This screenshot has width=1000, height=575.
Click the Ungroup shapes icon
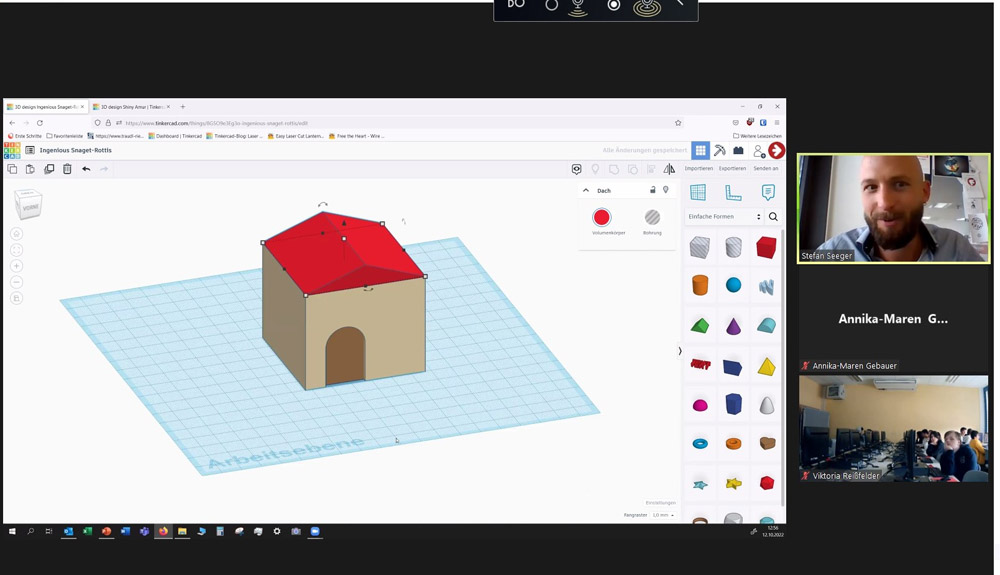(x=633, y=169)
